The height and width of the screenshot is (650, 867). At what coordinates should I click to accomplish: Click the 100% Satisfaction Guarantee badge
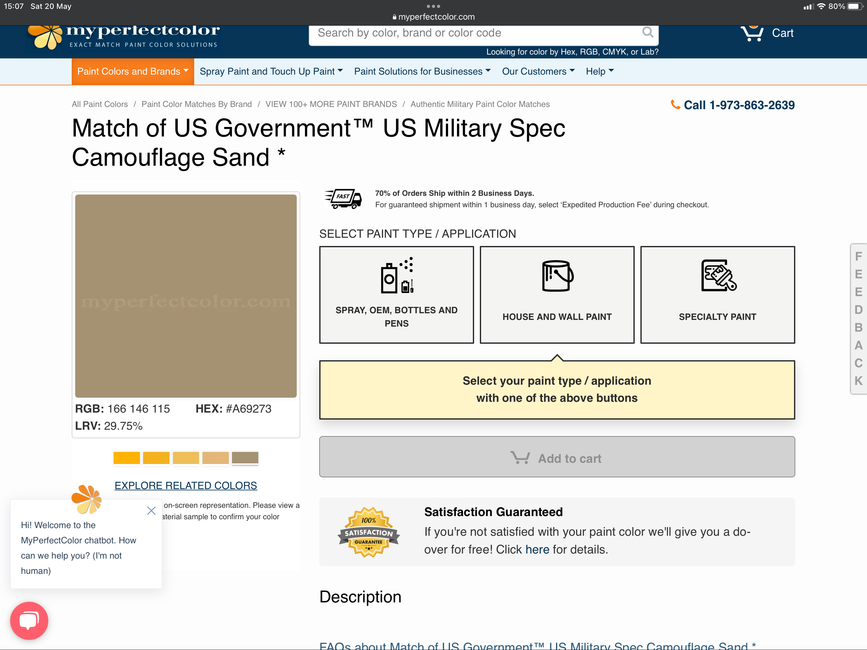(369, 532)
